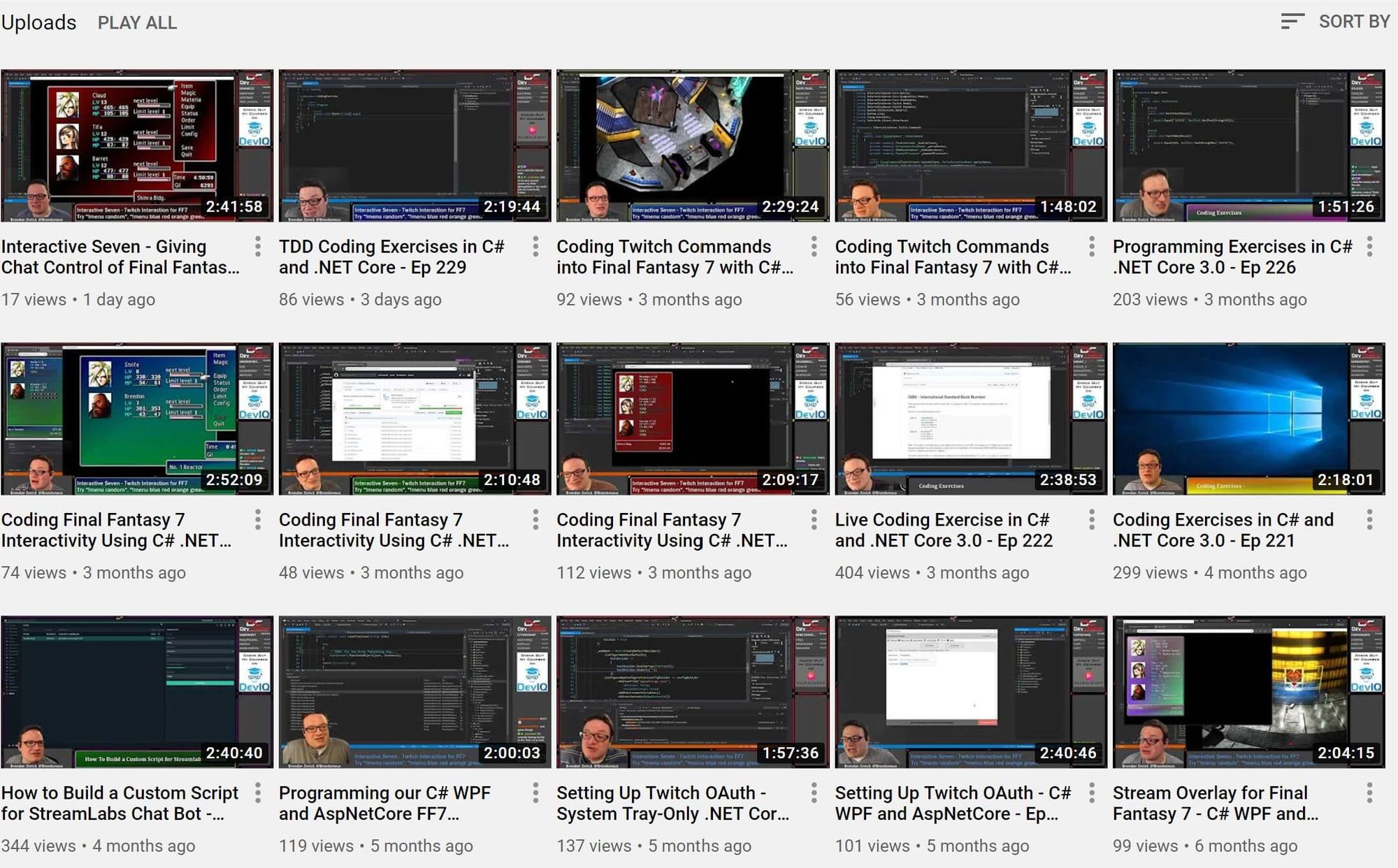Play the 2:09:17 Final Fantasy 7 thumbnail

693,419
